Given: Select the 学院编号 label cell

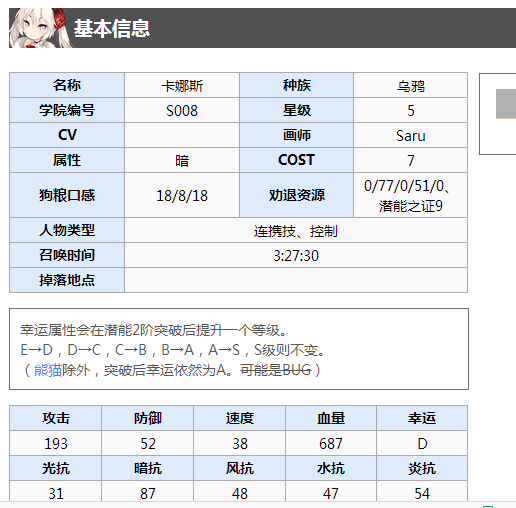Looking at the screenshot, I should point(67,110).
